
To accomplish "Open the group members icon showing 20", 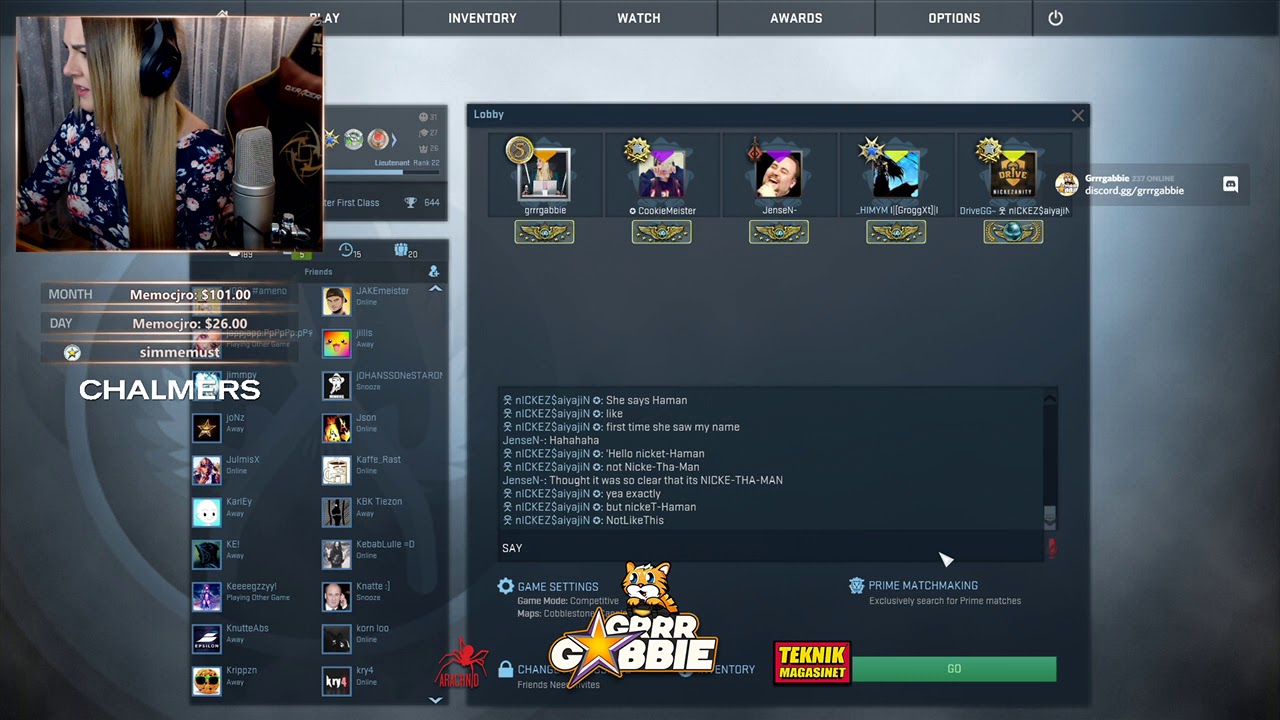I will [x=401, y=250].
